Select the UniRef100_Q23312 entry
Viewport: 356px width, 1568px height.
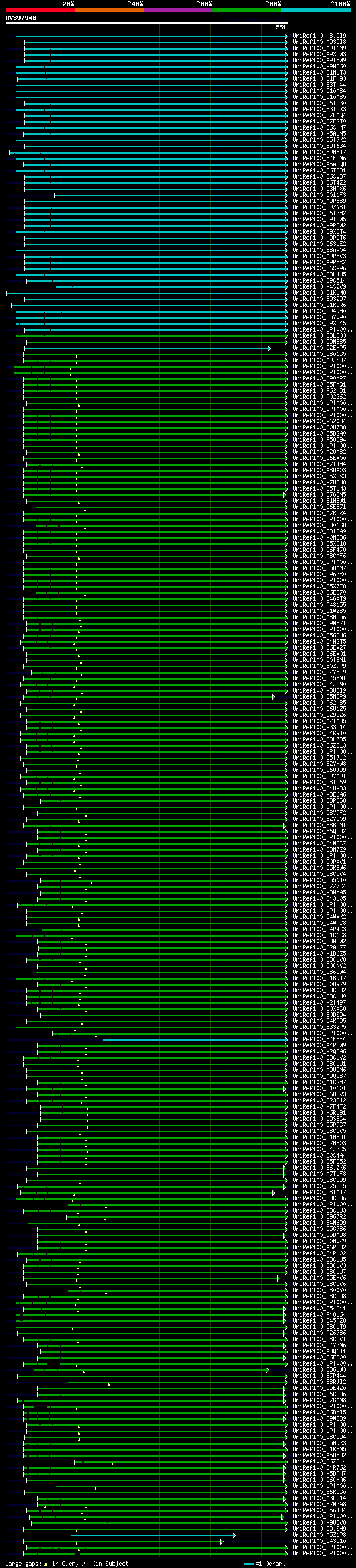pyautogui.click(x=319, y=1101)
